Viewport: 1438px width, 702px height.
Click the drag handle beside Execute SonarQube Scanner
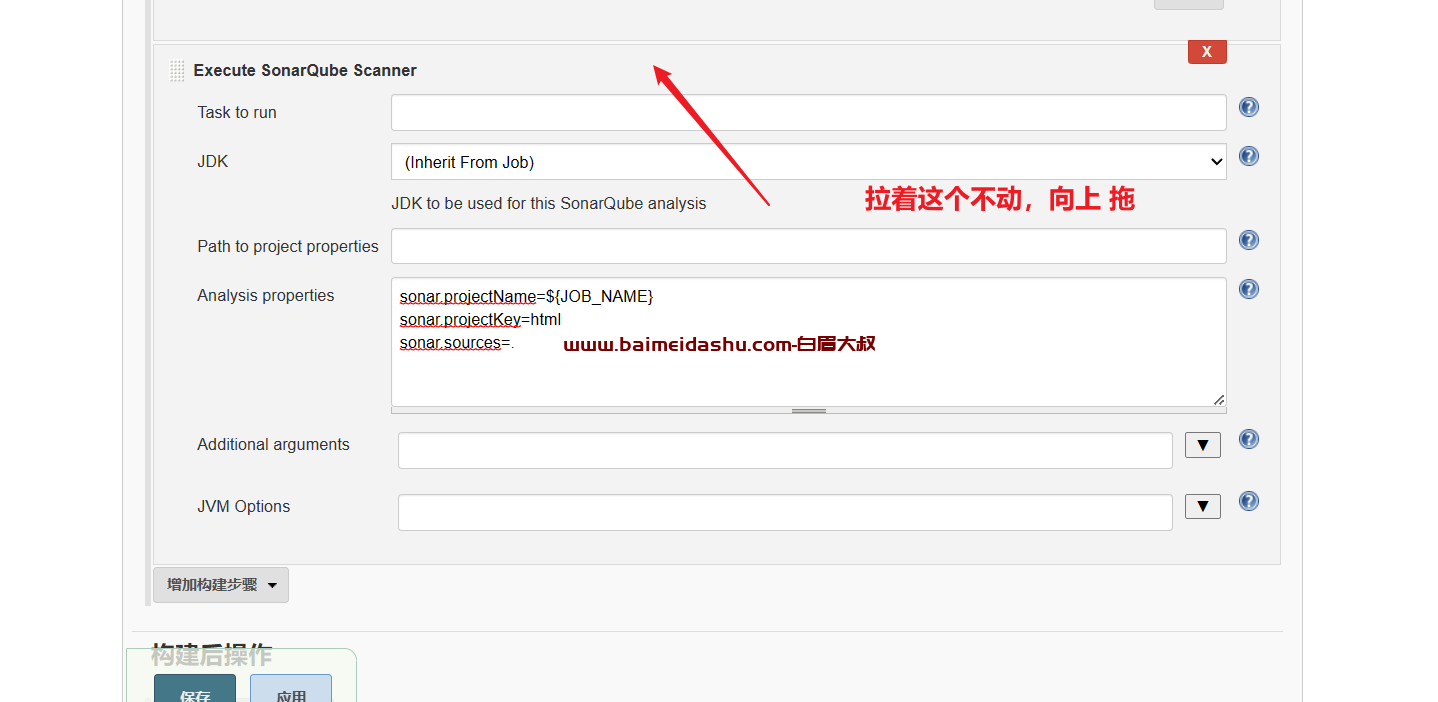click(x=177, y=71)
